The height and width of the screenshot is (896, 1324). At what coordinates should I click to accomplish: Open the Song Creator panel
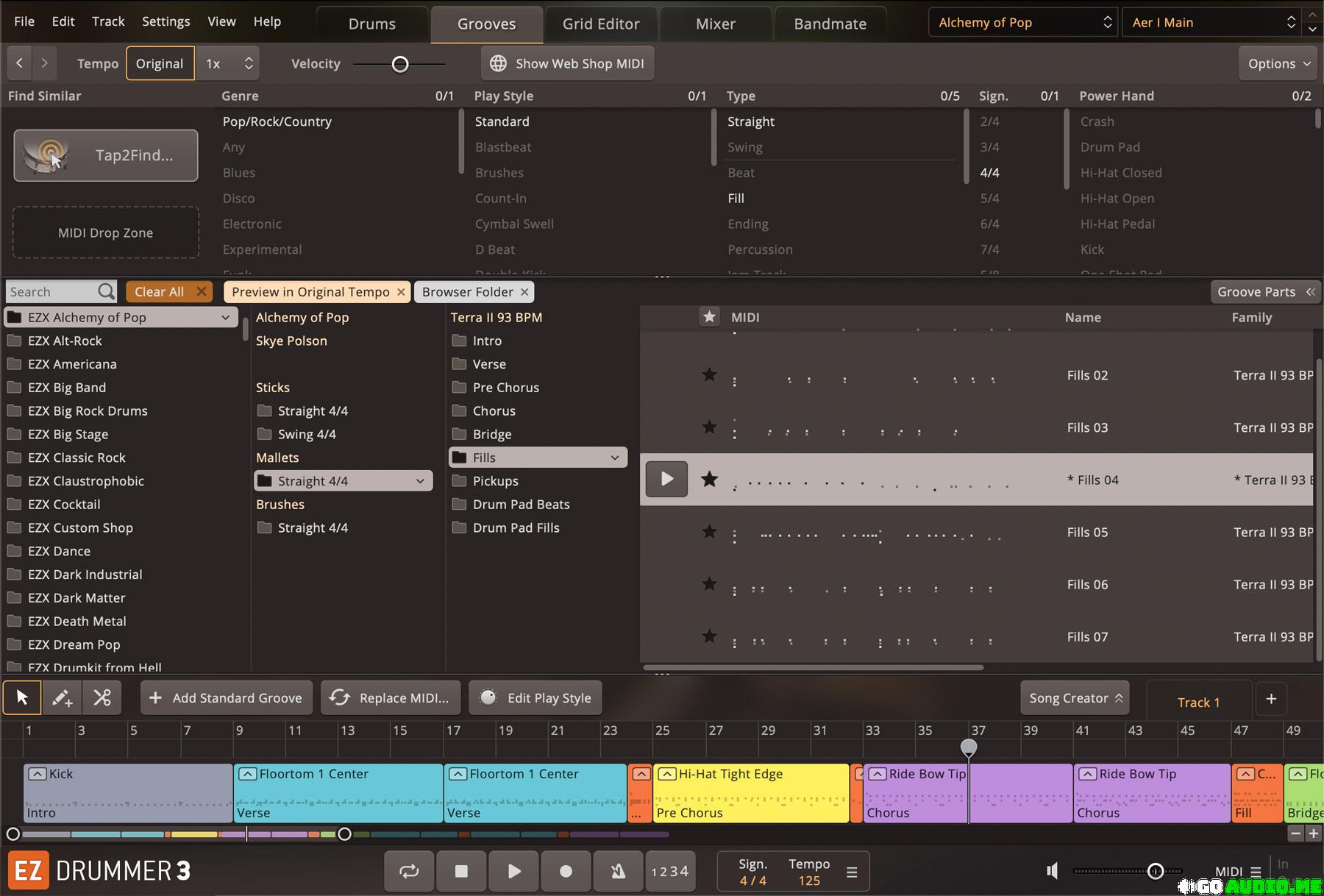coord(1075,698)
